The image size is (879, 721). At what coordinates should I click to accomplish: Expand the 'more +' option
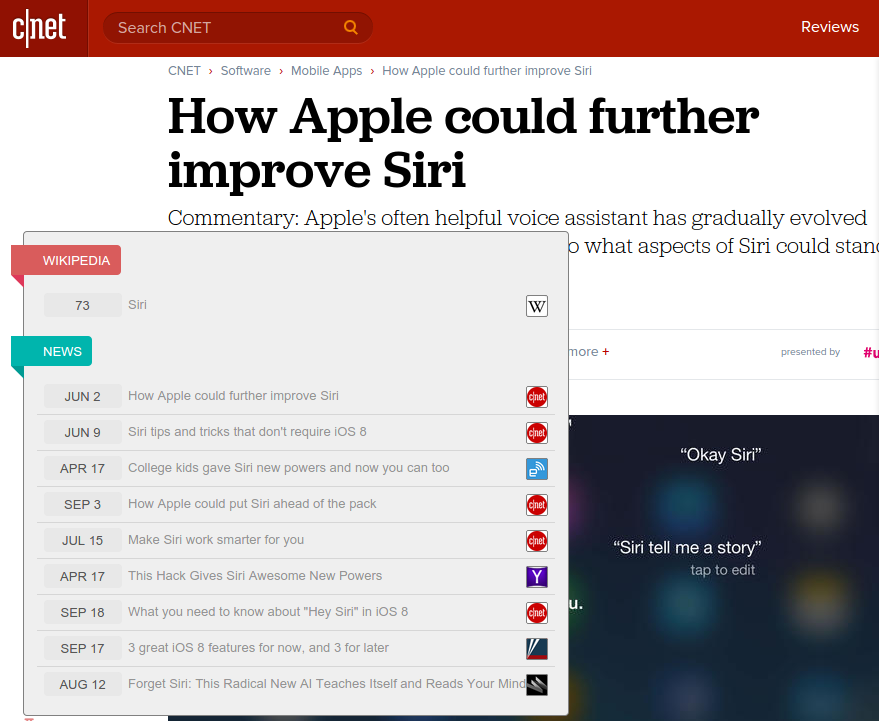[x=588, y=352]
